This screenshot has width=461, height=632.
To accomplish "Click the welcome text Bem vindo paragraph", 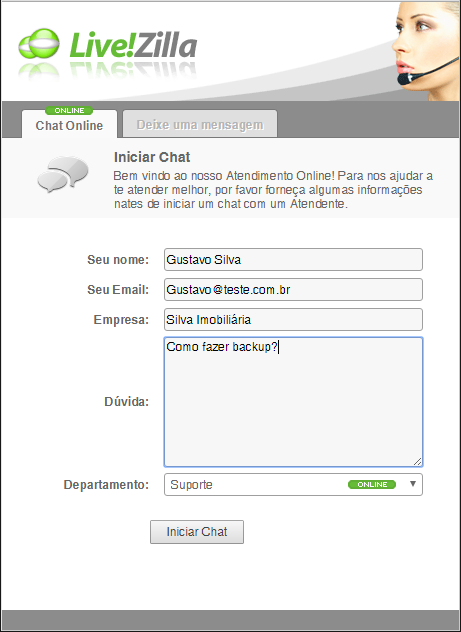I will pyautogui.click(x=273, y=190).
